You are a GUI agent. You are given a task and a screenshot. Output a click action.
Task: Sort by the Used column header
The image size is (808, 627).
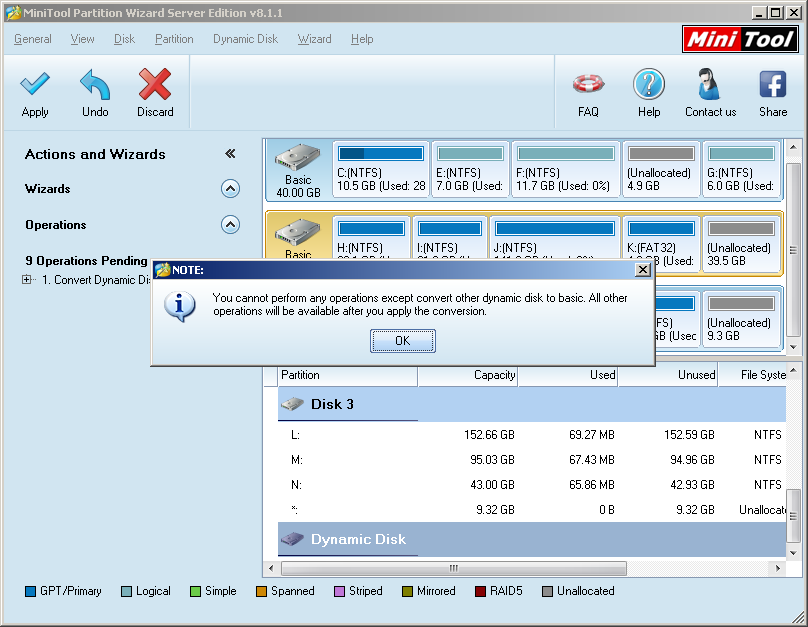tap(568, 376)
